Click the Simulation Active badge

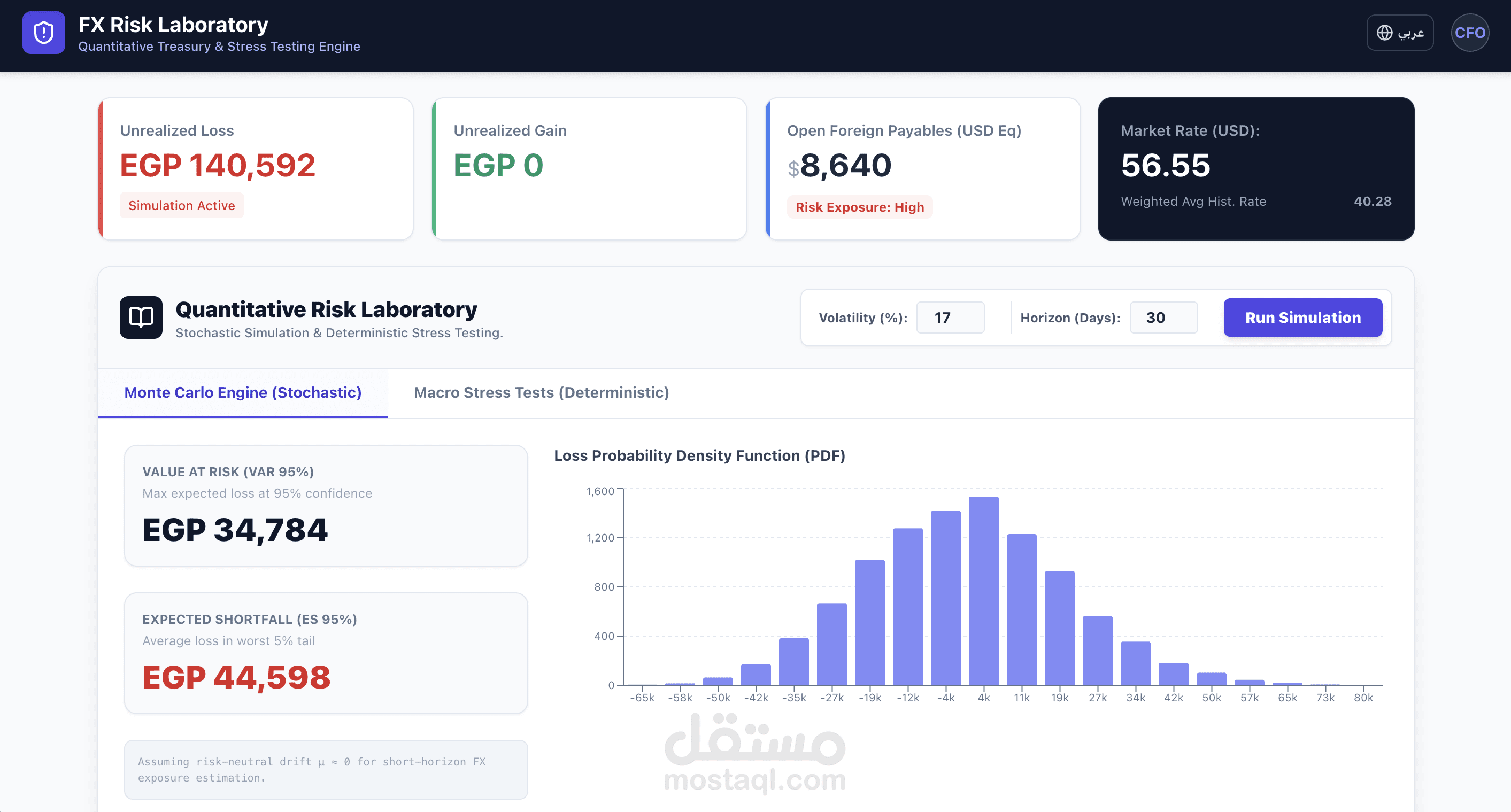click(181, 205)
